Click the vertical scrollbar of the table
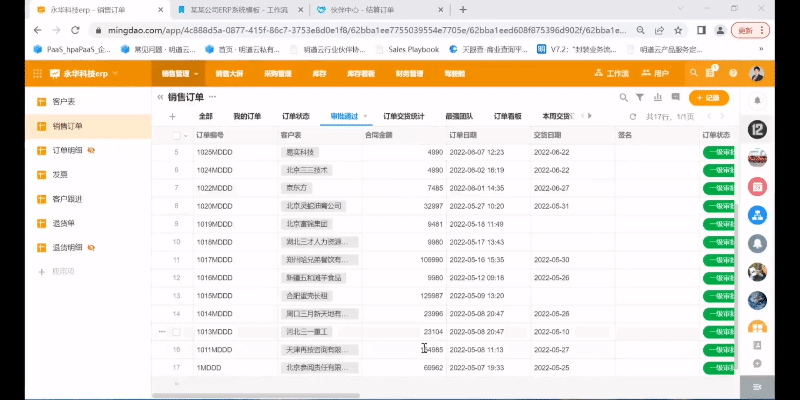 click(737, 285)
